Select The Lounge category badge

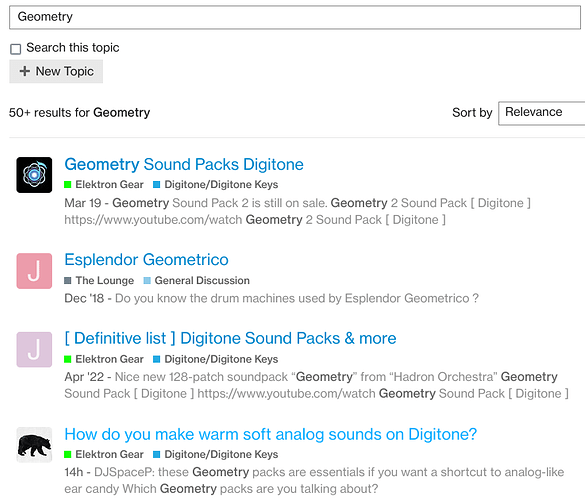tap(99, 280)
